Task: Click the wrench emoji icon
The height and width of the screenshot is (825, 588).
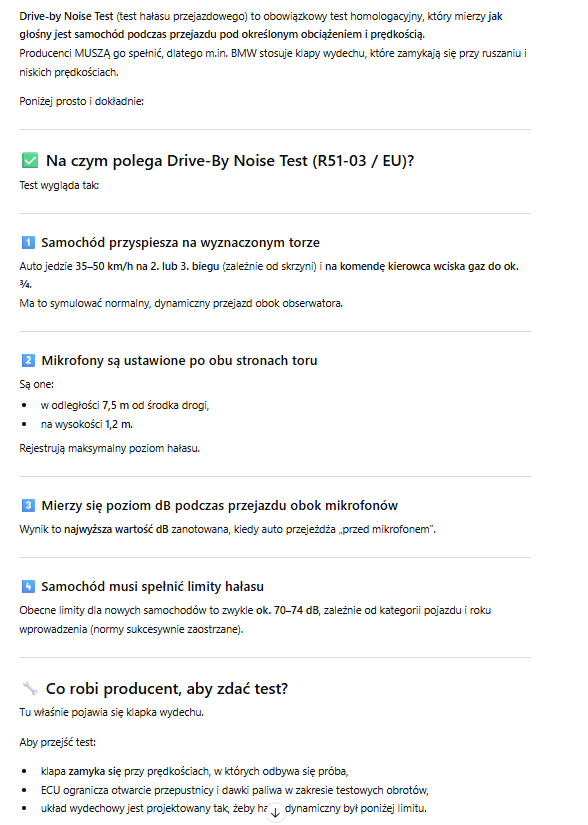Action: pos(30,688)
